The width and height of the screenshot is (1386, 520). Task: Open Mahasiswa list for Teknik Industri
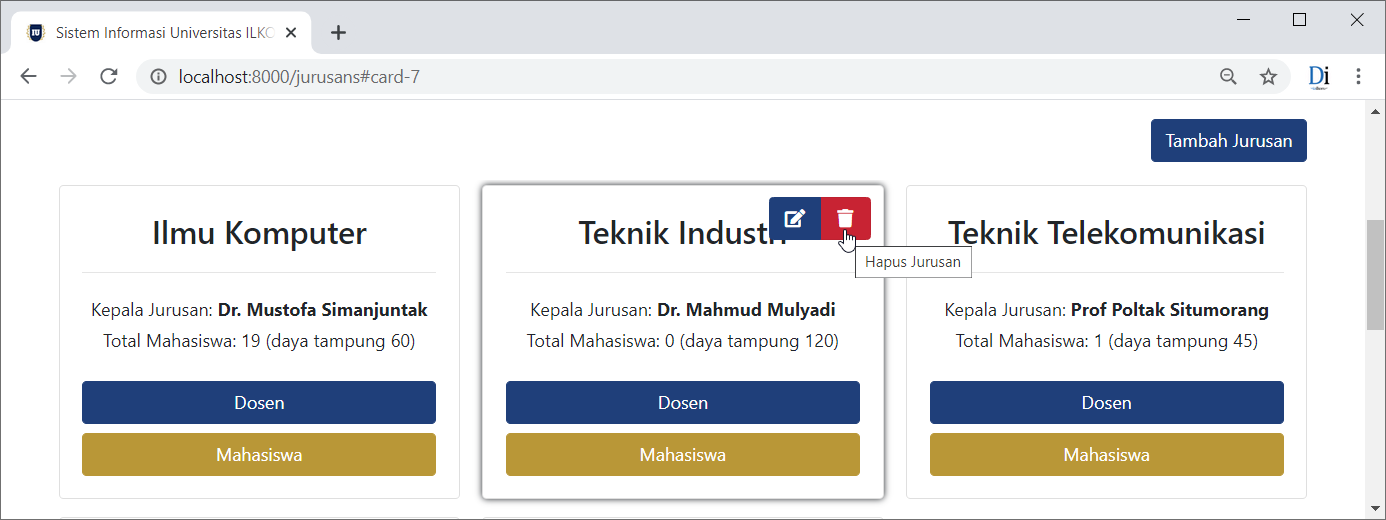tap(683, 455)
